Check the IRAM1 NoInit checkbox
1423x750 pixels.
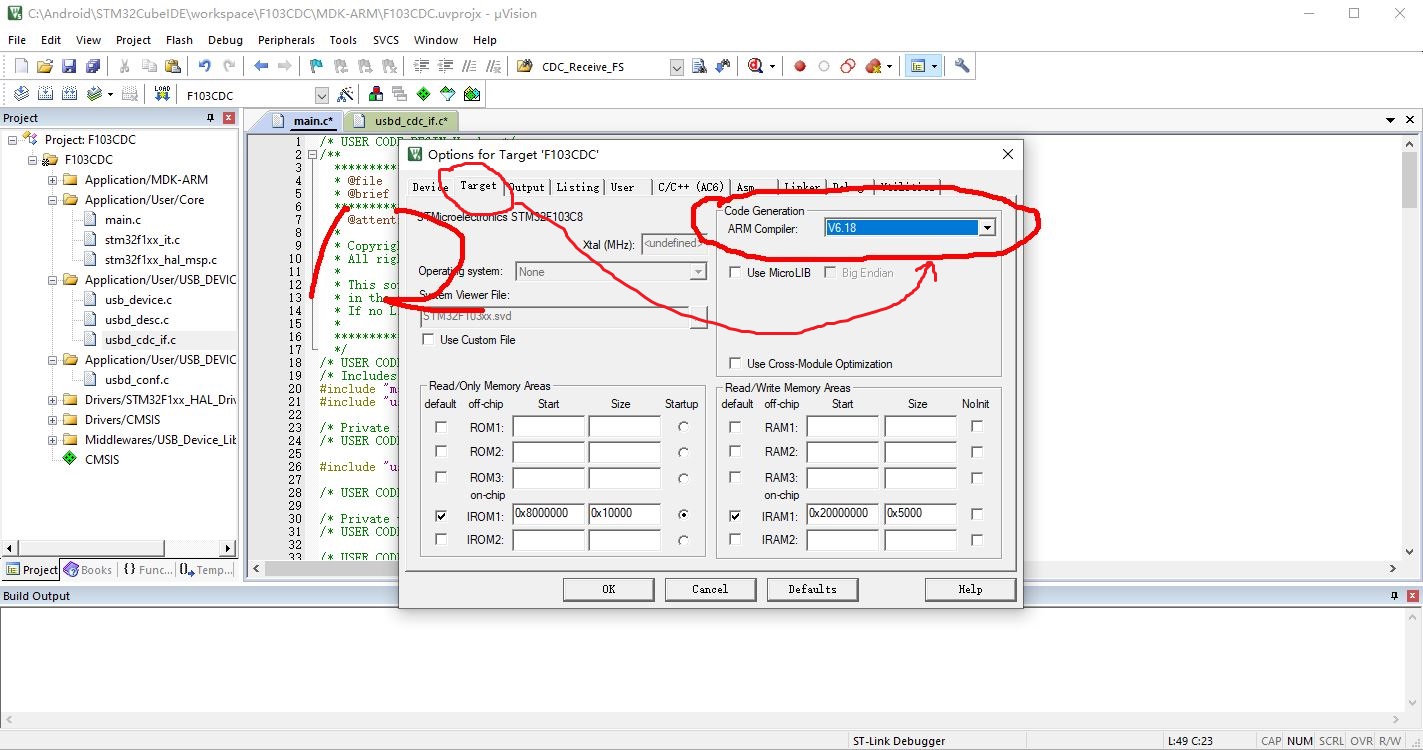(x=977, y=514)
